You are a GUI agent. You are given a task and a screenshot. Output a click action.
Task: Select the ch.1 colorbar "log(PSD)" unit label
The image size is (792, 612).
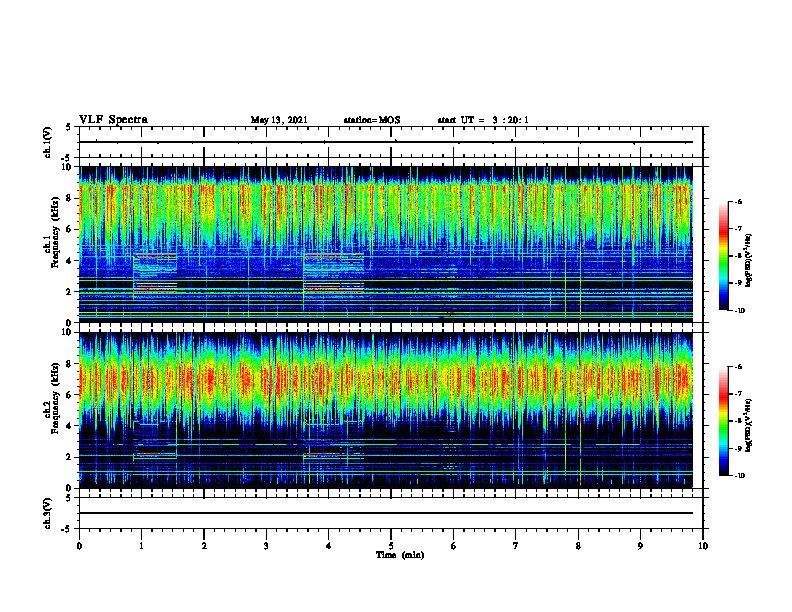coord(749,261)
